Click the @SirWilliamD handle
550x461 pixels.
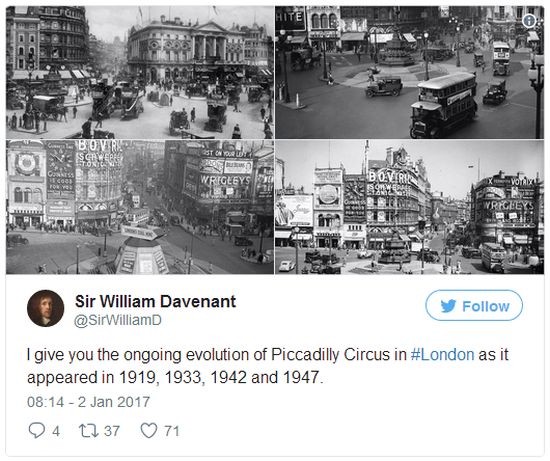click(118, 320)
